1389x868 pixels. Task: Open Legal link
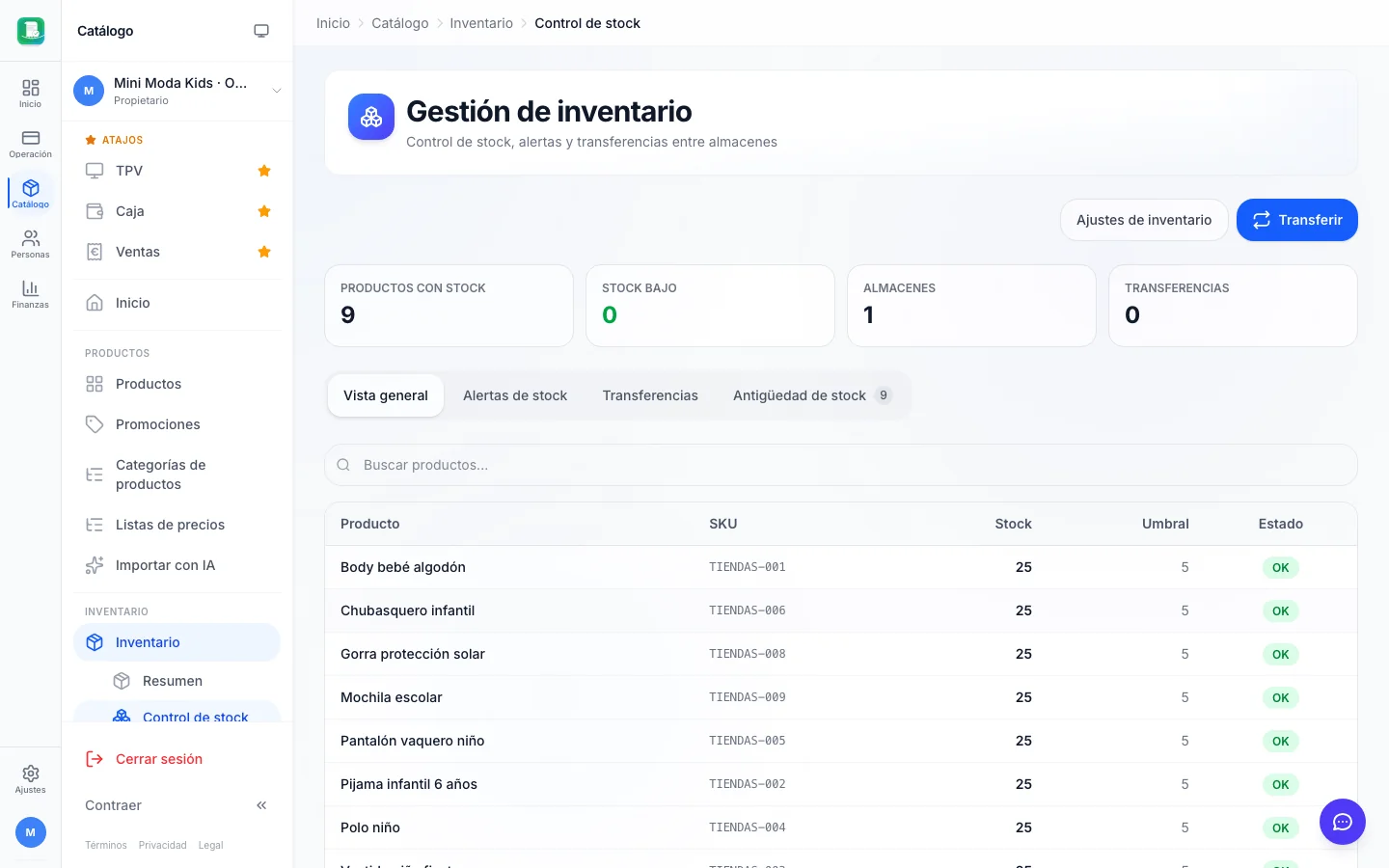[210, 845]
